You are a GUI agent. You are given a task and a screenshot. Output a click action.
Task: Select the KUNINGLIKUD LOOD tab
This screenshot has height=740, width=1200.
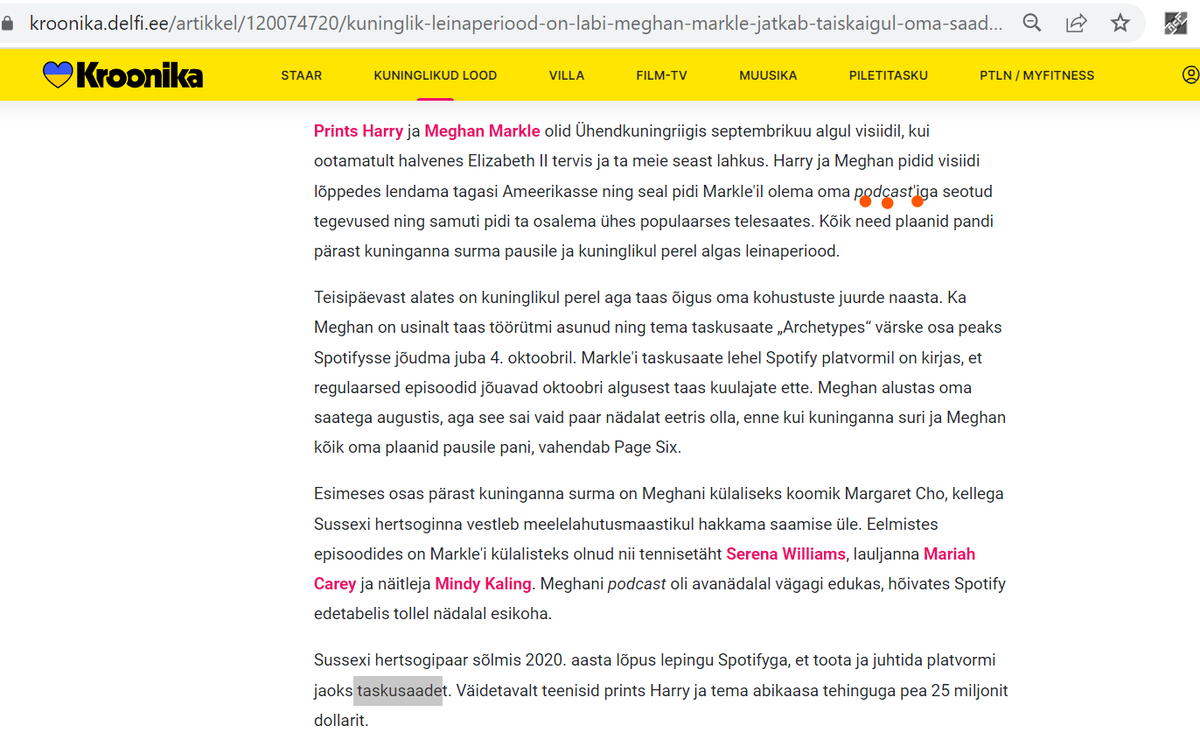coord(435,75)
